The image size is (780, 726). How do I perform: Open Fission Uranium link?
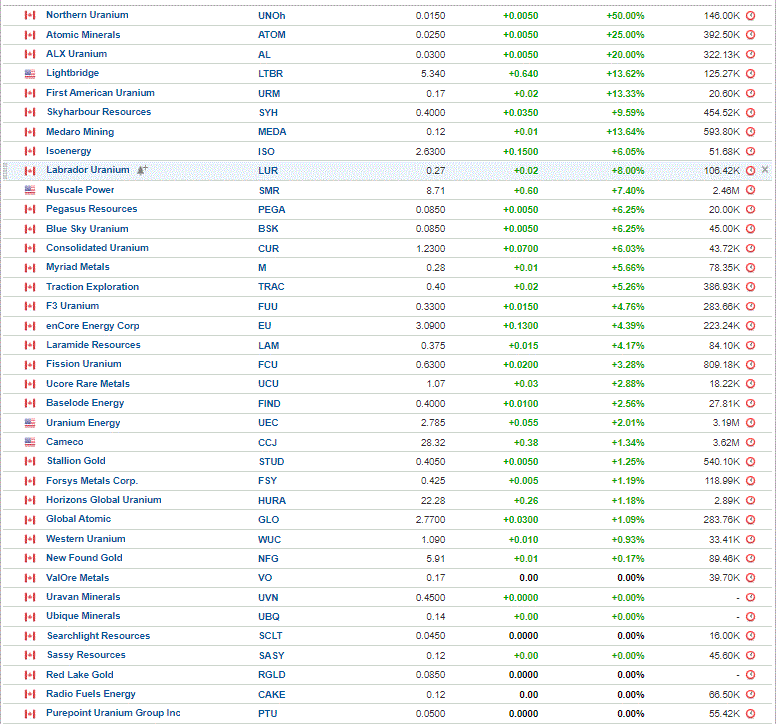[84, 364]
